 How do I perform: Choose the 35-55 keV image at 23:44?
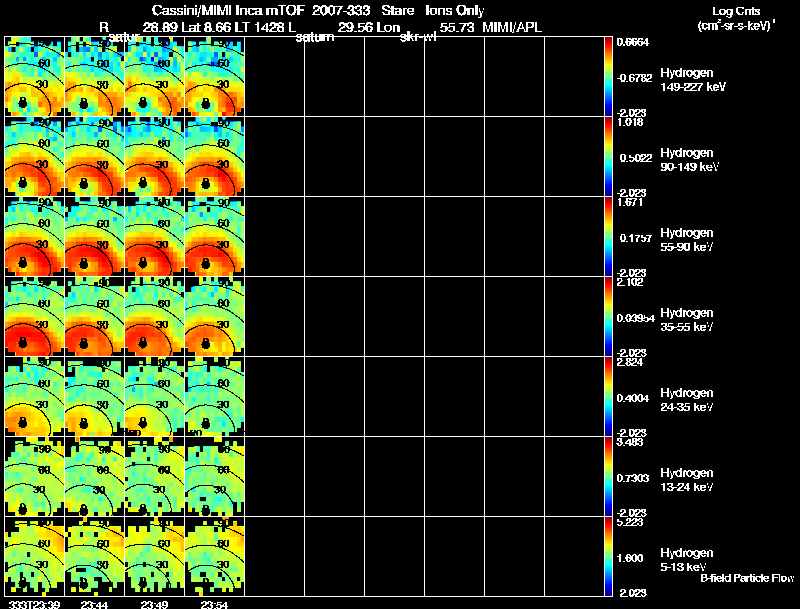click(x=95, y=317)
